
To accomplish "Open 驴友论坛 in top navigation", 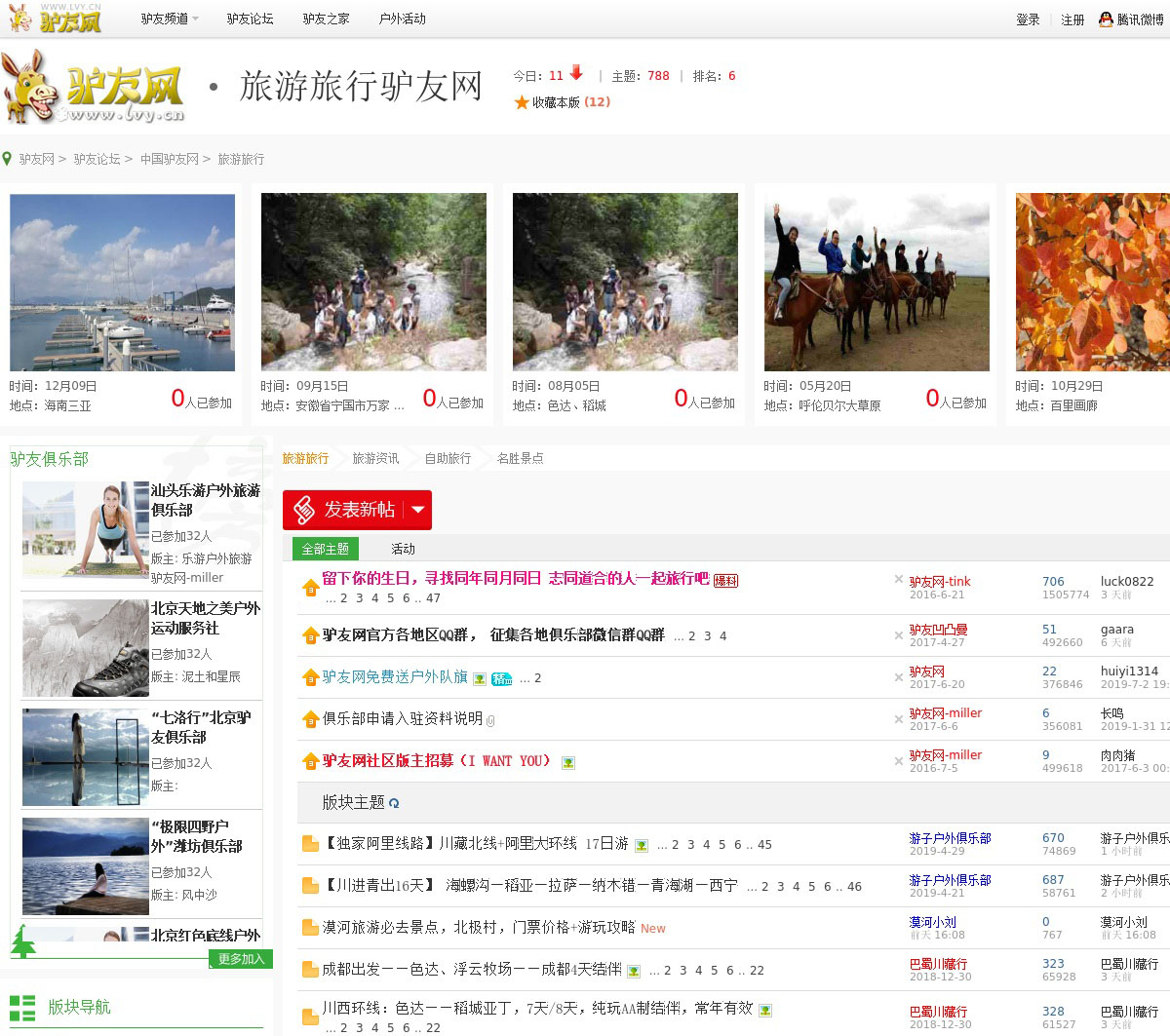I will click(x=250, y=19).
